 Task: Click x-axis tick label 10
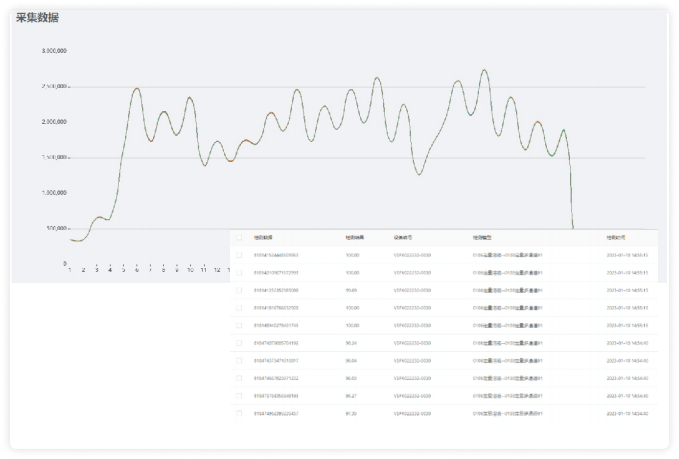click(190, 270)
